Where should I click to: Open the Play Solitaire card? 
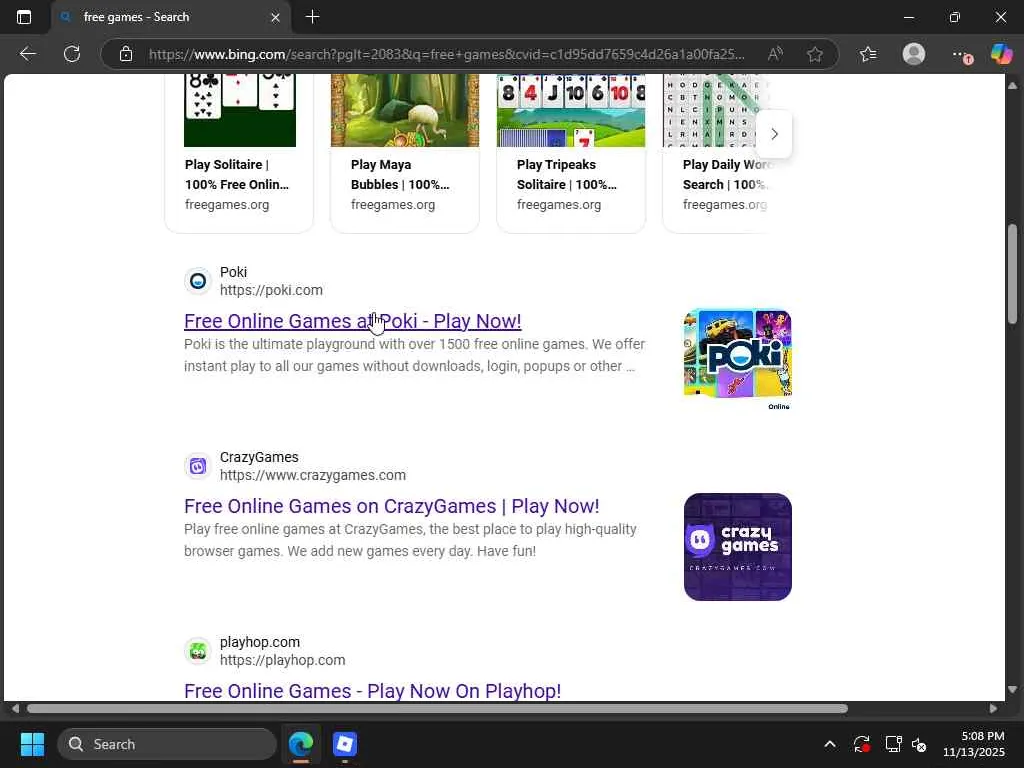tap(239, 152)
